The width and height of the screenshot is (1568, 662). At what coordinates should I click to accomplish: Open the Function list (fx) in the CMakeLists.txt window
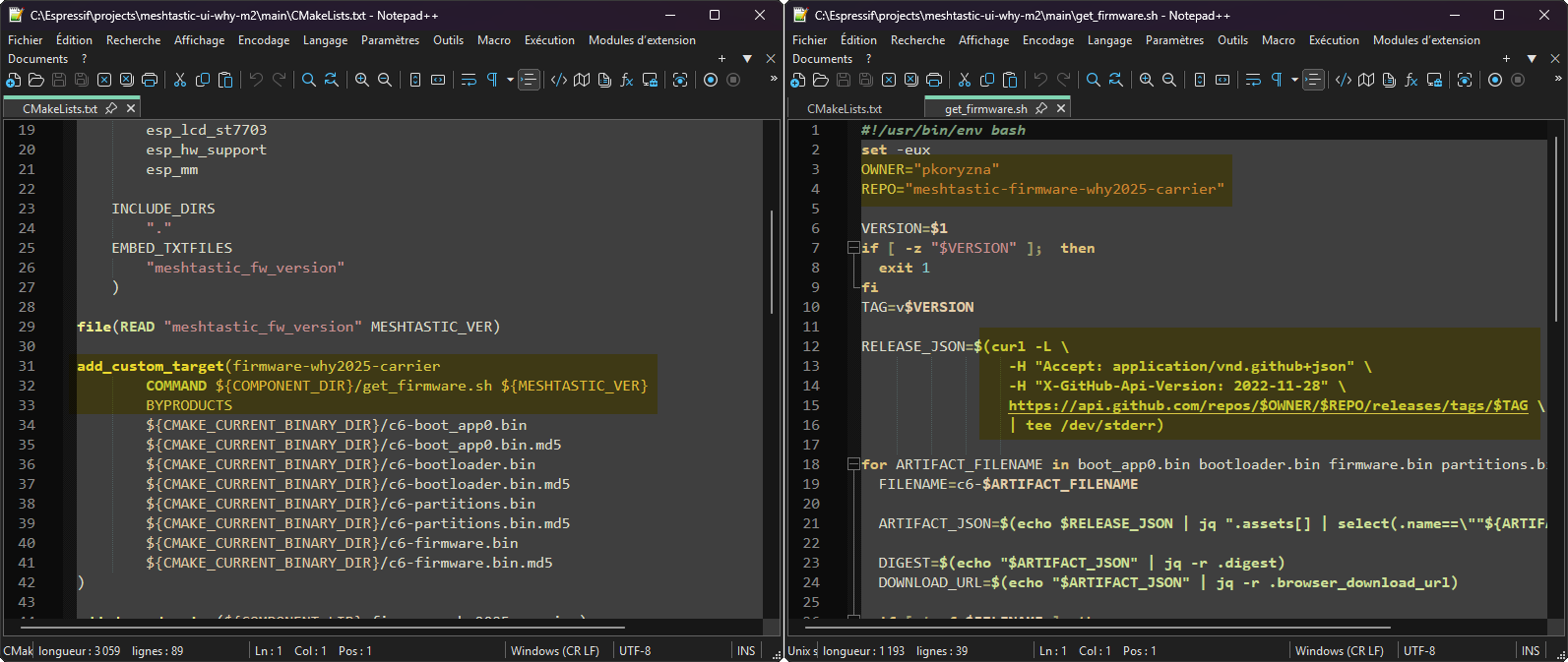pos(627,80)
